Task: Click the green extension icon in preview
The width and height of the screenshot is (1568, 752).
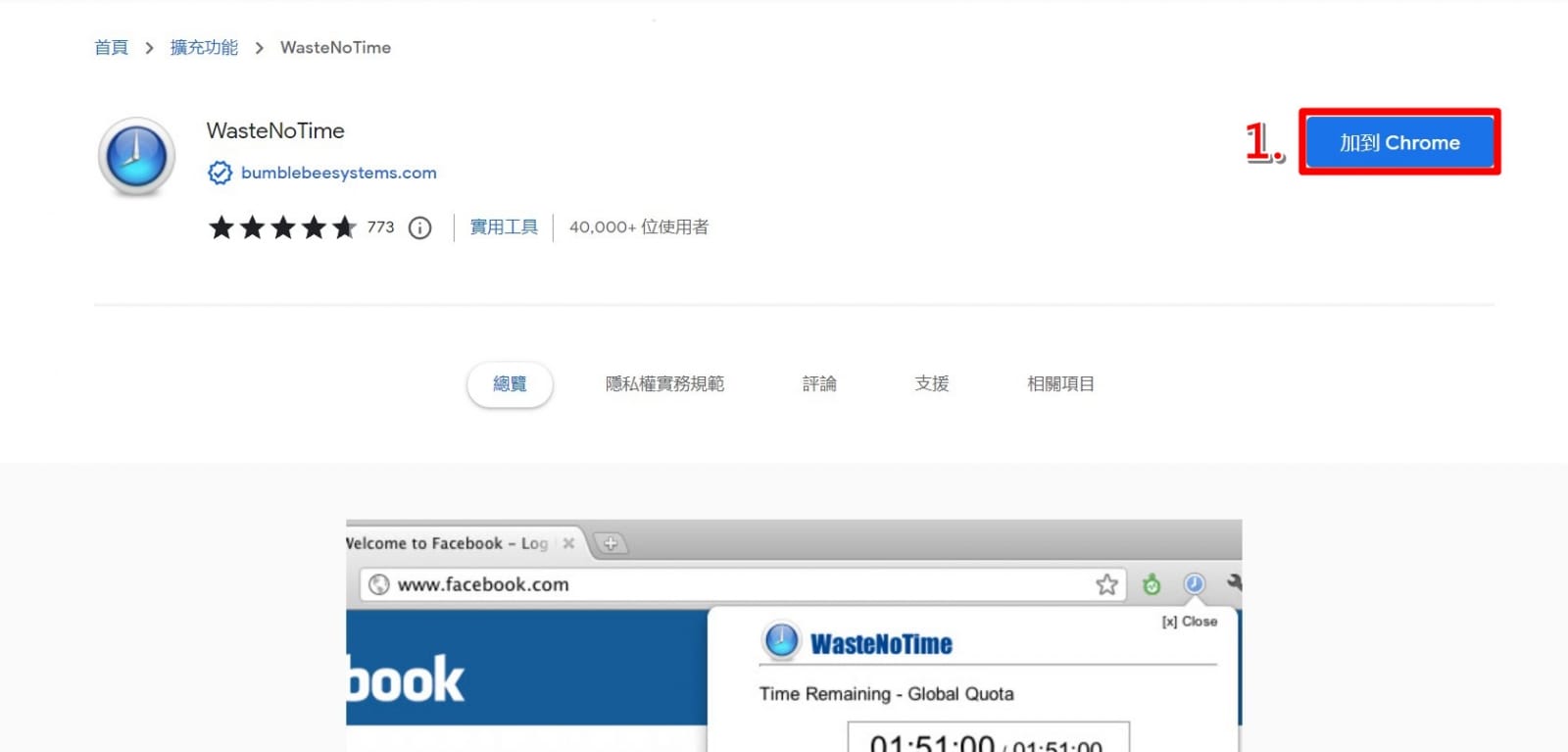Action: click(1151, 584)
